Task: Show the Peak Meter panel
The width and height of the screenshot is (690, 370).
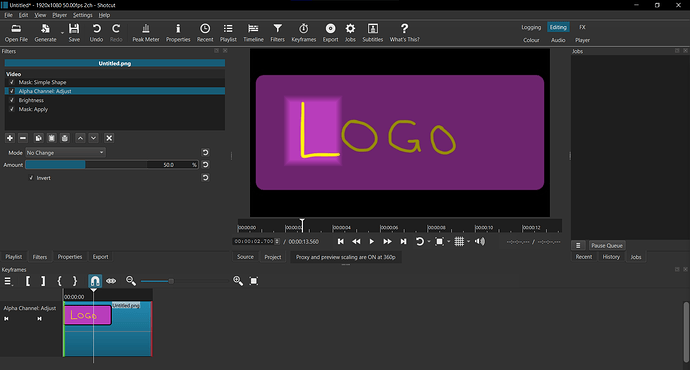Action: 146,33
